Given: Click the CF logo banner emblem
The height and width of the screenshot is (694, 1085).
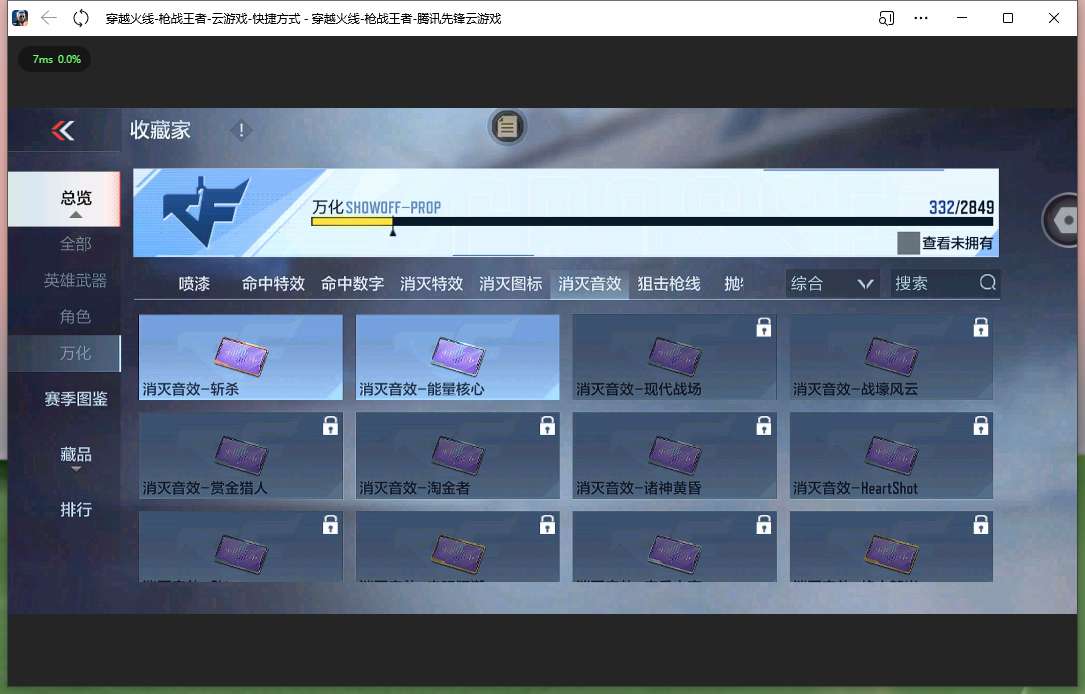Looking at the screenshot, I should [205, 211].
